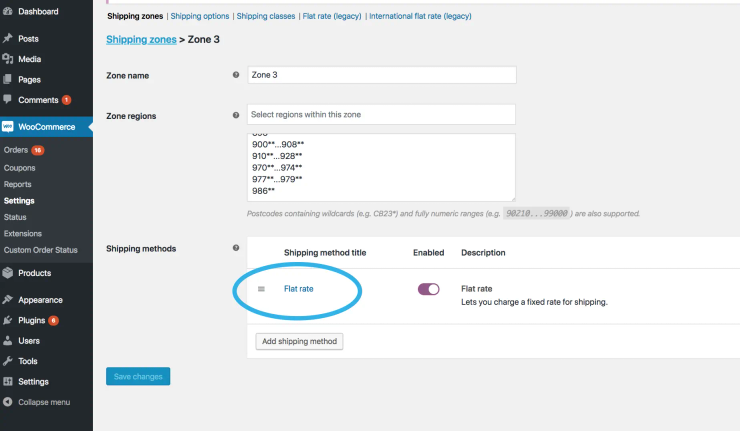Click the Dashboard gauge icon
740x431 pixels.
8,12
